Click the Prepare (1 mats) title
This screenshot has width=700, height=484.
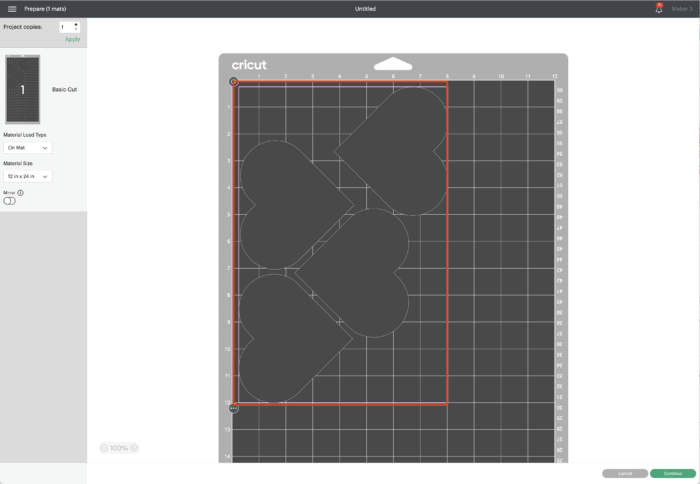click(45, 9)
